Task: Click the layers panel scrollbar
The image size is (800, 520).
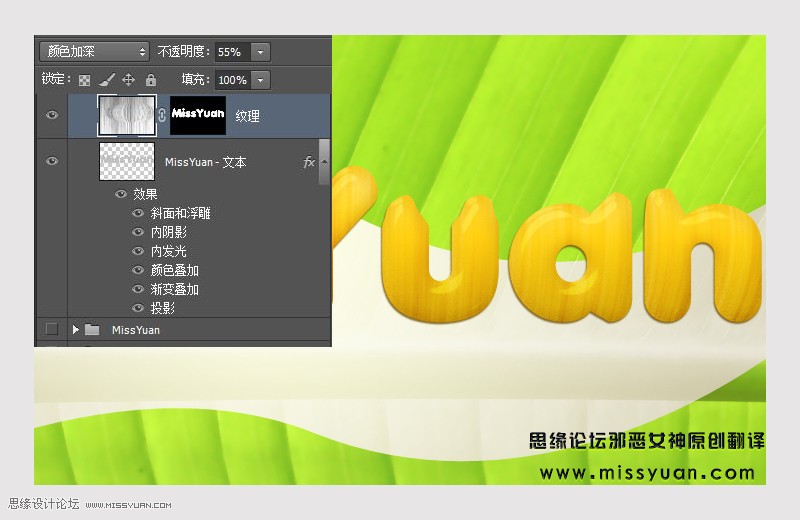Action: (x=324, y=161)
